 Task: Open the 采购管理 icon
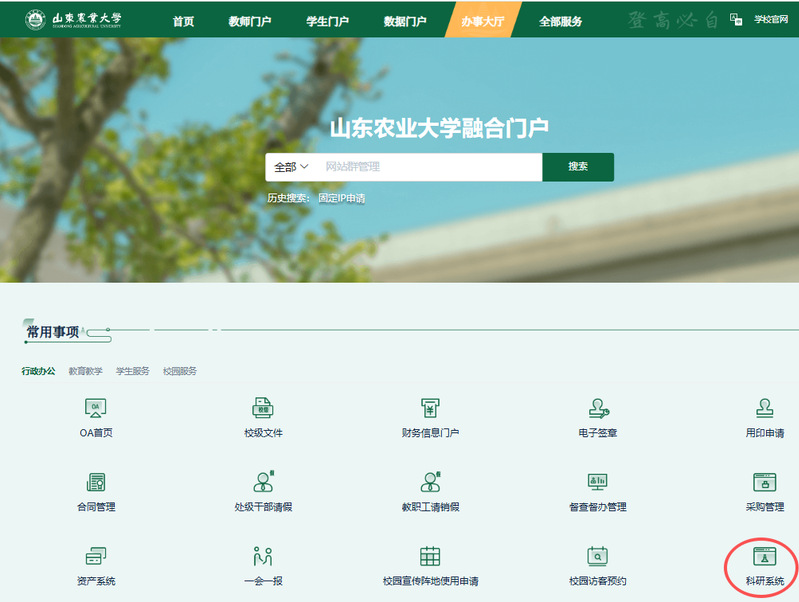coord(764,482)
